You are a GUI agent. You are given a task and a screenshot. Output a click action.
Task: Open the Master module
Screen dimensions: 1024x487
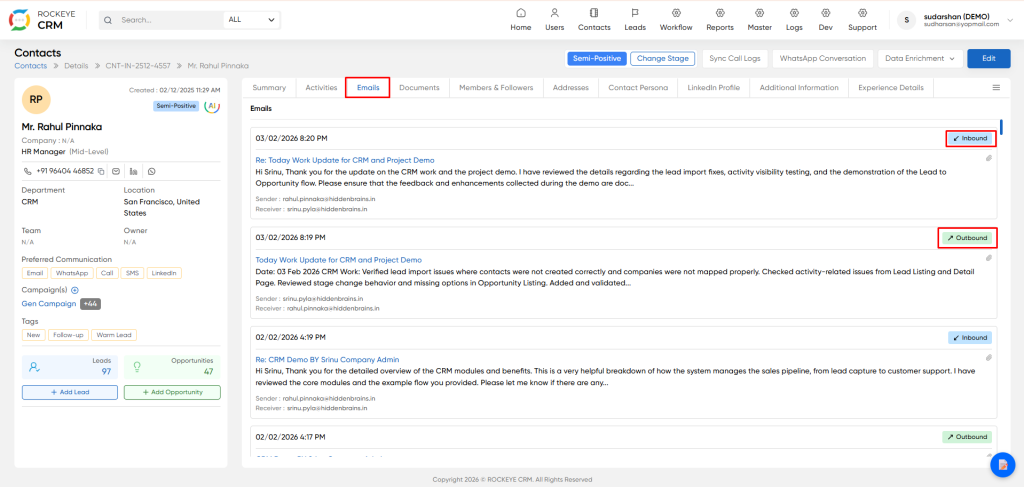pos(760,20)
